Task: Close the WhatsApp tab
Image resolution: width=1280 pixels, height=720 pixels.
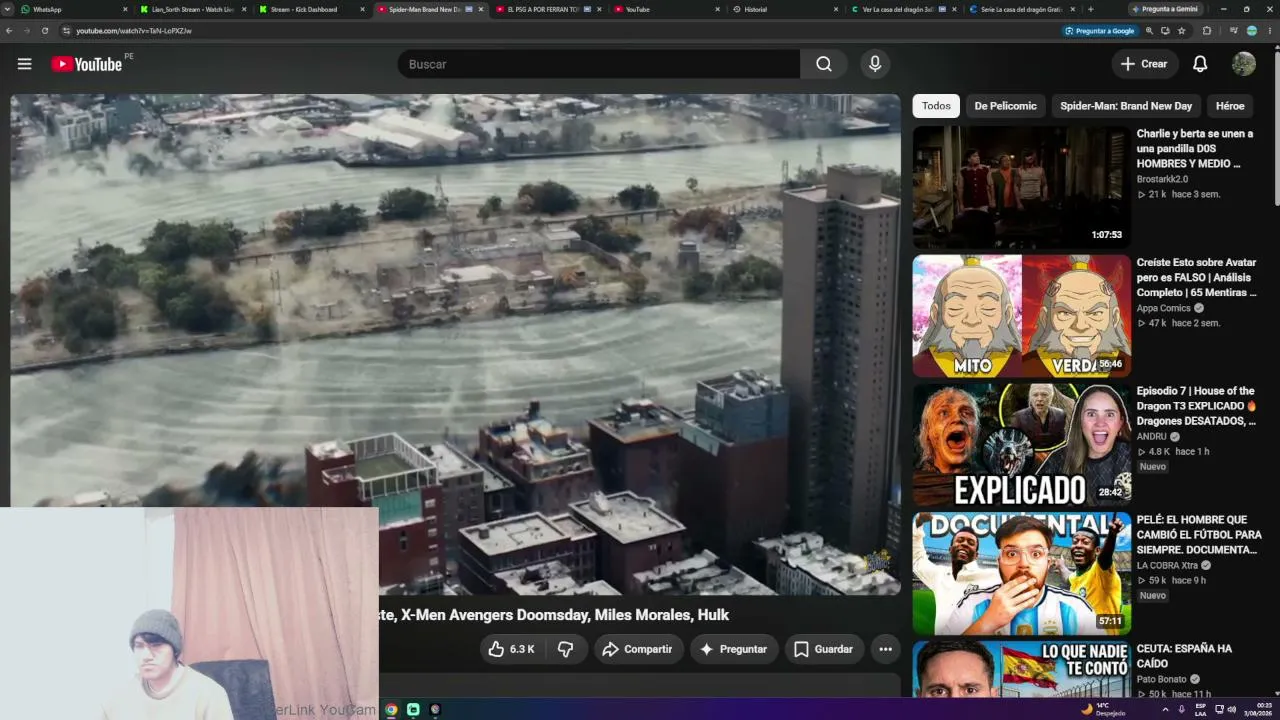Action: pyautogui.click(x=125, y=9)
